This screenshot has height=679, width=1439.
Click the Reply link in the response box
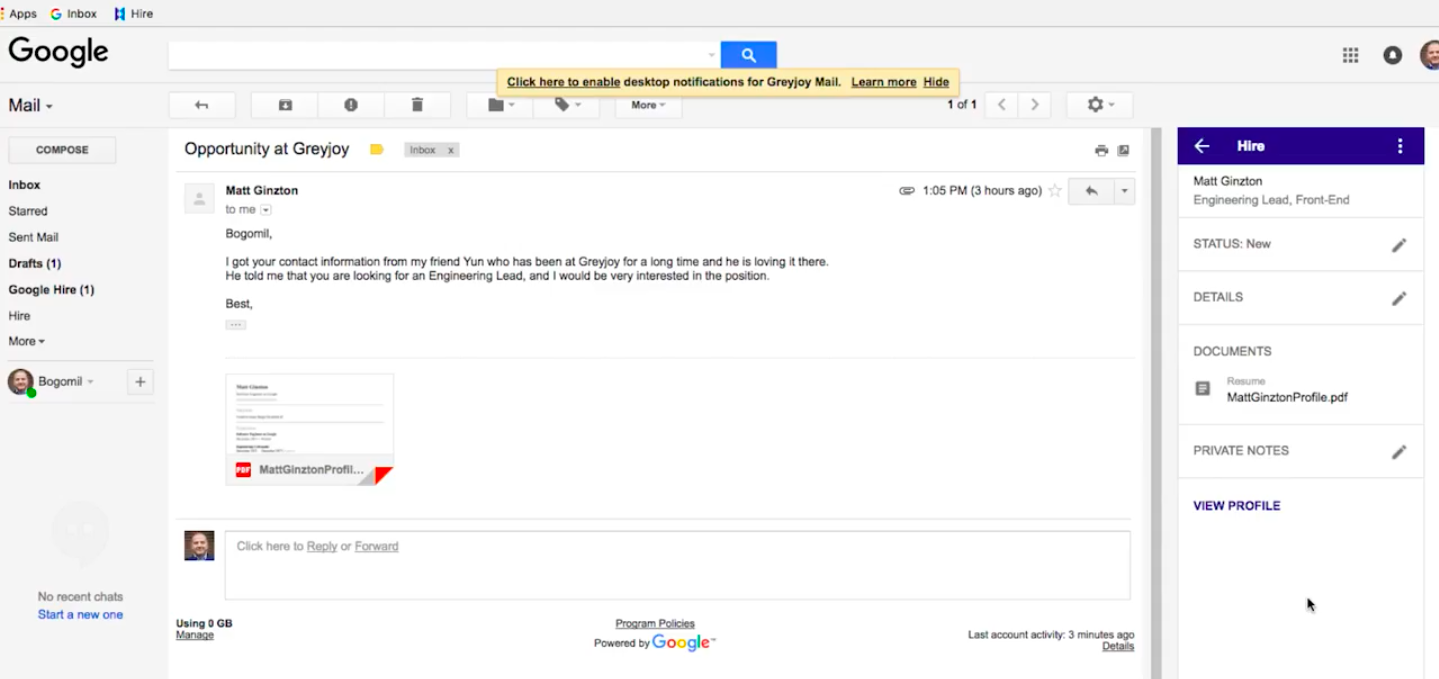[x=322, y=546]
